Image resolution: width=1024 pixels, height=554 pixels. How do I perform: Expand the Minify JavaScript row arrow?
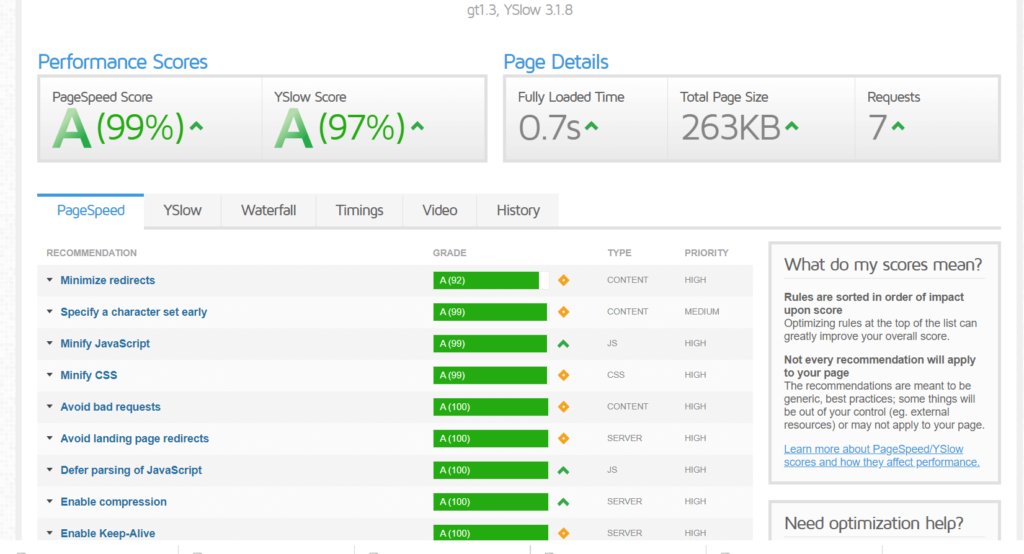point(50,343)
